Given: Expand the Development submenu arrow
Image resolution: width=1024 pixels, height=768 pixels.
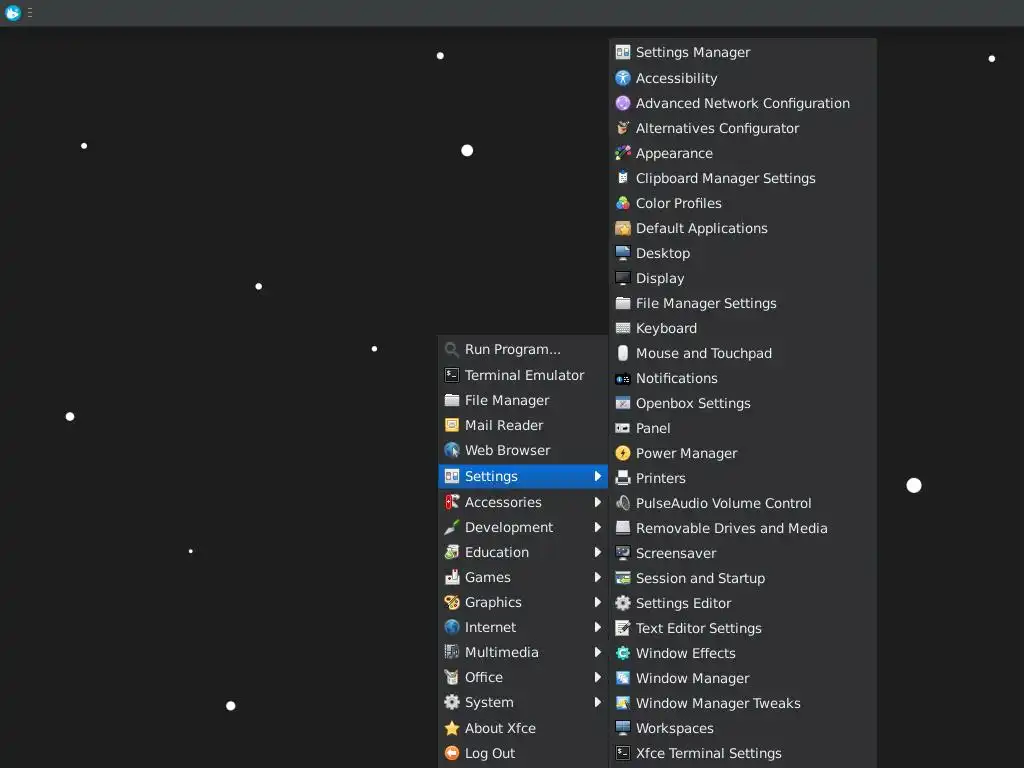Looking at the screenshot, I should 597,527.
